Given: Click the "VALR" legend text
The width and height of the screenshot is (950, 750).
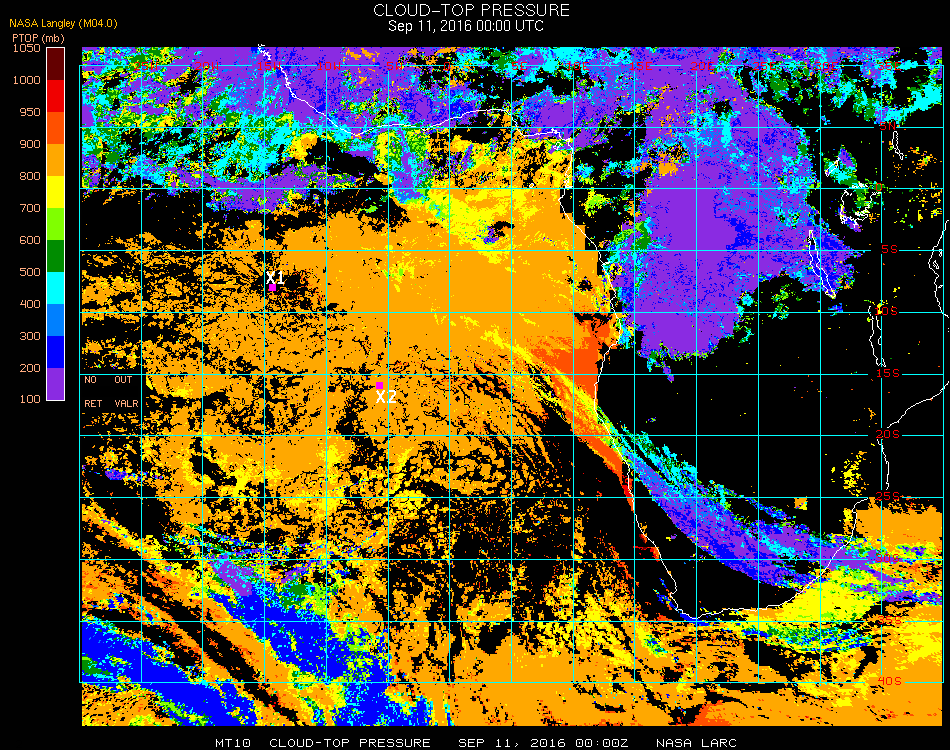Looking at the screenshot, I should point(126,403).
